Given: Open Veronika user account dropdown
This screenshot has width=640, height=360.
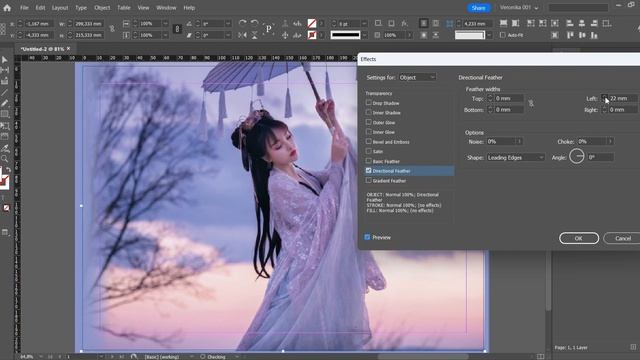Looking at the screenshot, I should coord(519,8).
